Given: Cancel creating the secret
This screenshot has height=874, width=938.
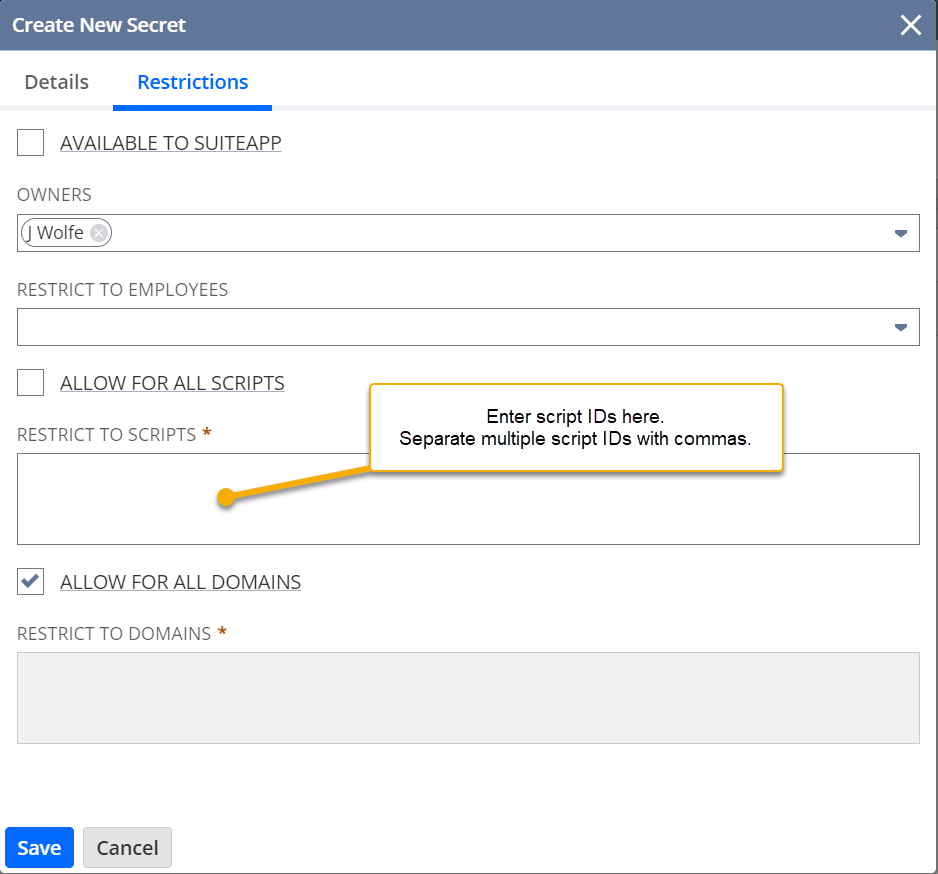Looking at the screenshot, I should coord(127,848).
